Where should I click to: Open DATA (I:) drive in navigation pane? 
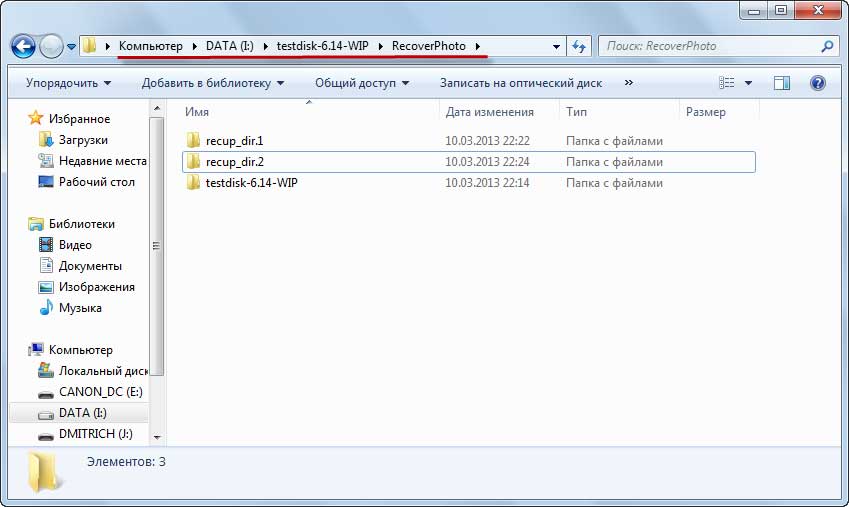point(83,413)
